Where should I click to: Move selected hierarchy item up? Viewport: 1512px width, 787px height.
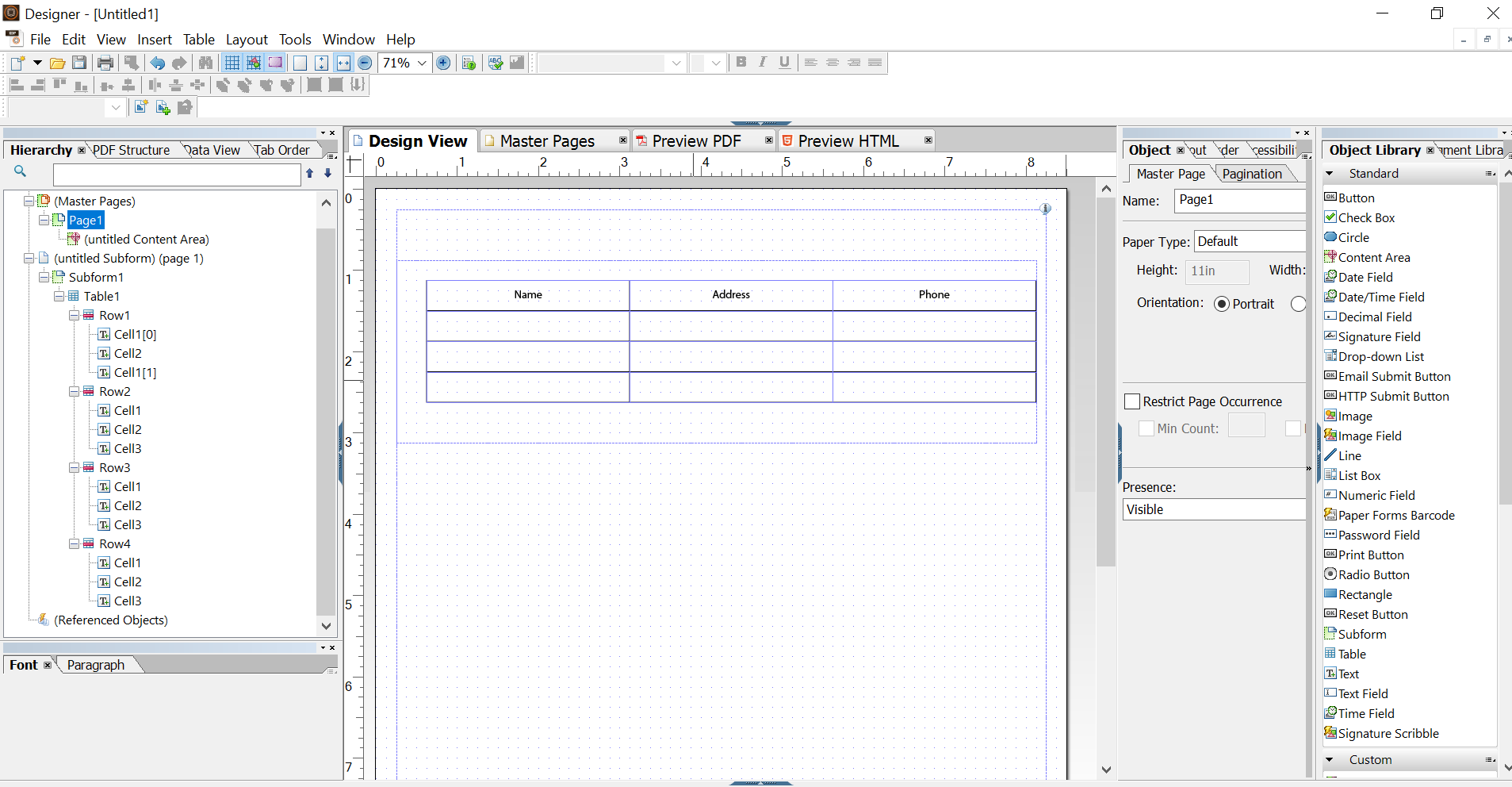pos(310,173)
